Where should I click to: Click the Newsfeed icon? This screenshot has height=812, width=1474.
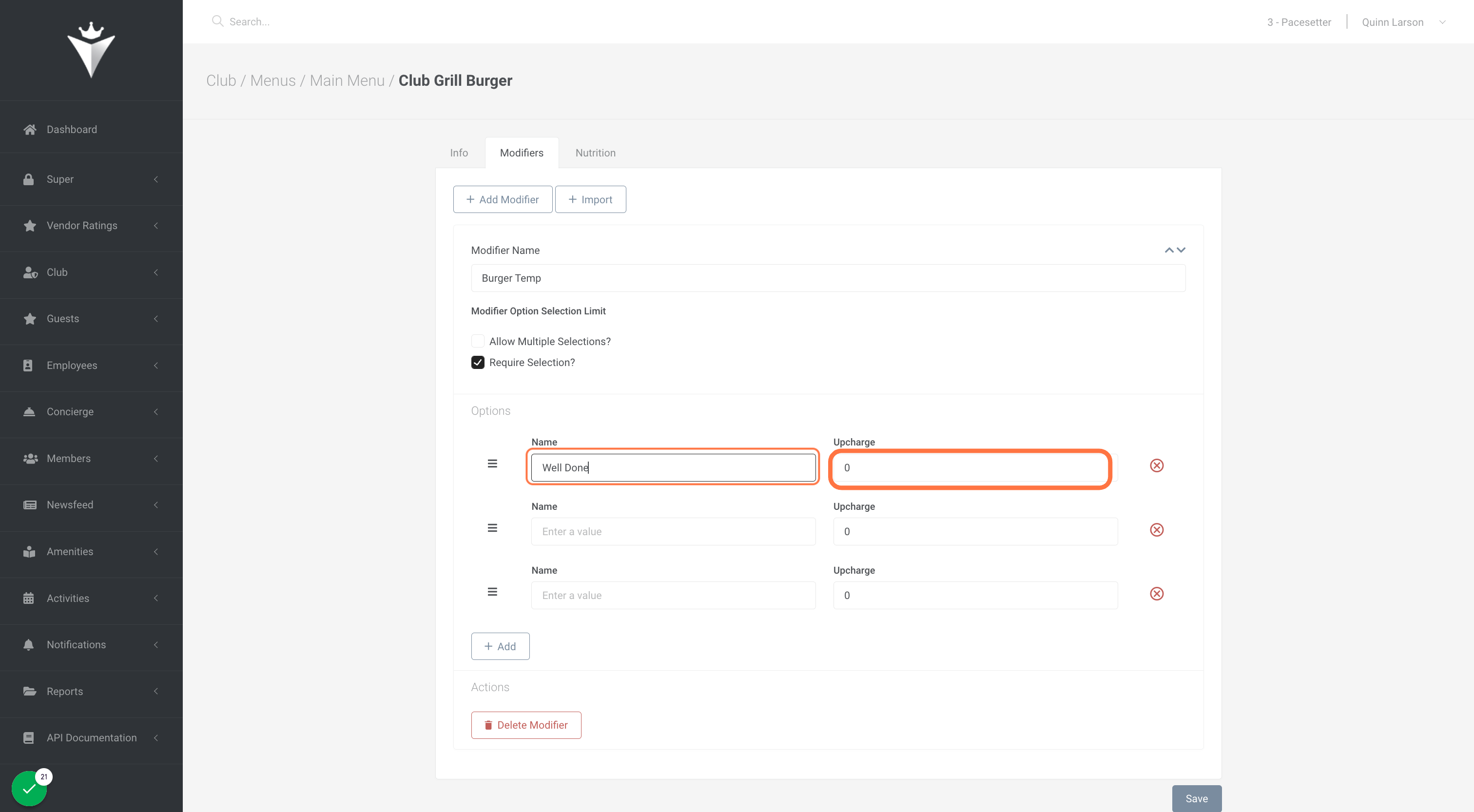tap(30, 505)
